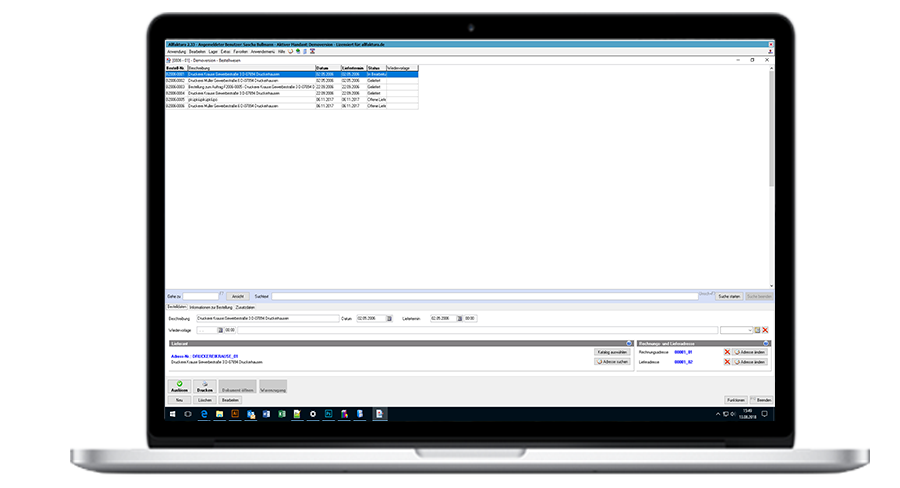Open the Lager menu

tap(213, 51)
